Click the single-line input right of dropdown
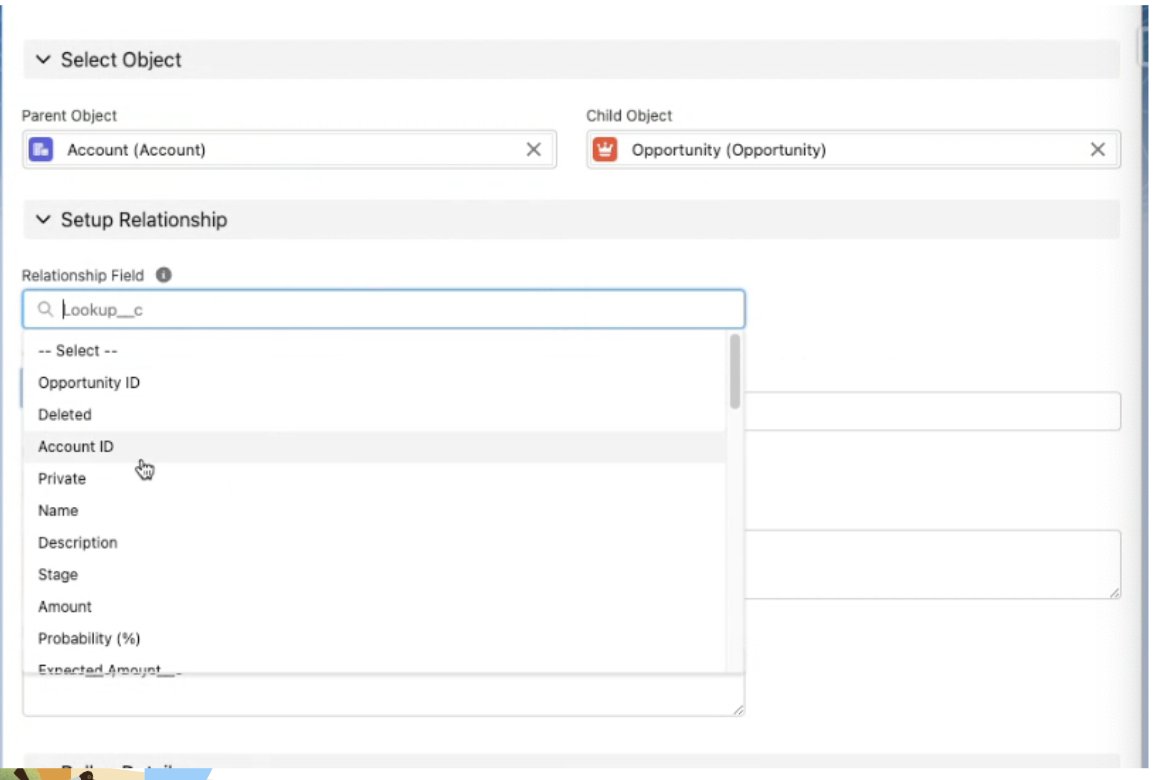This screenshot has height=780, width=1162. tap(932, 411)
